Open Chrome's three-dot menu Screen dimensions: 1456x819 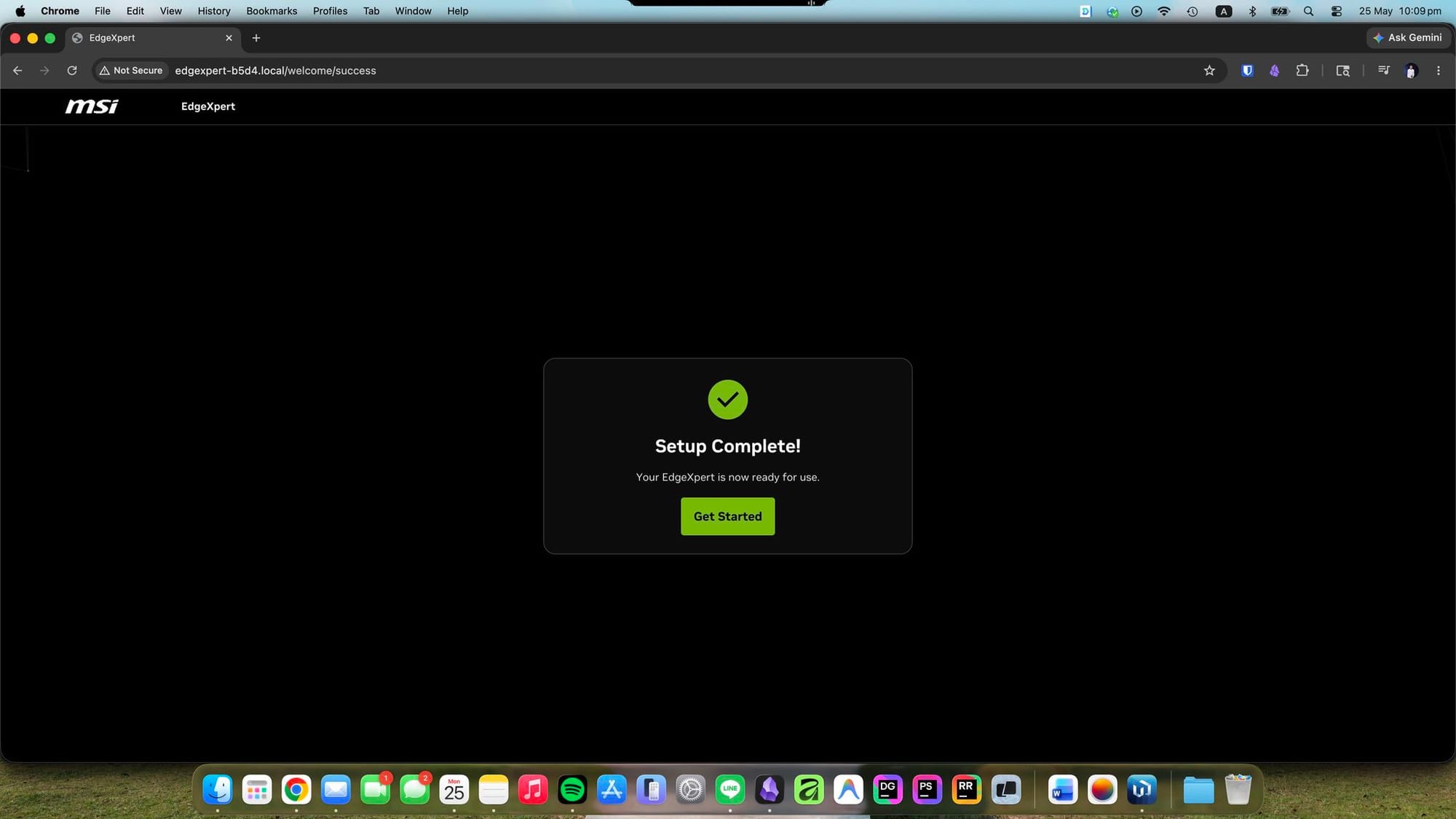pyautogui.click(x=1438, y=71)
